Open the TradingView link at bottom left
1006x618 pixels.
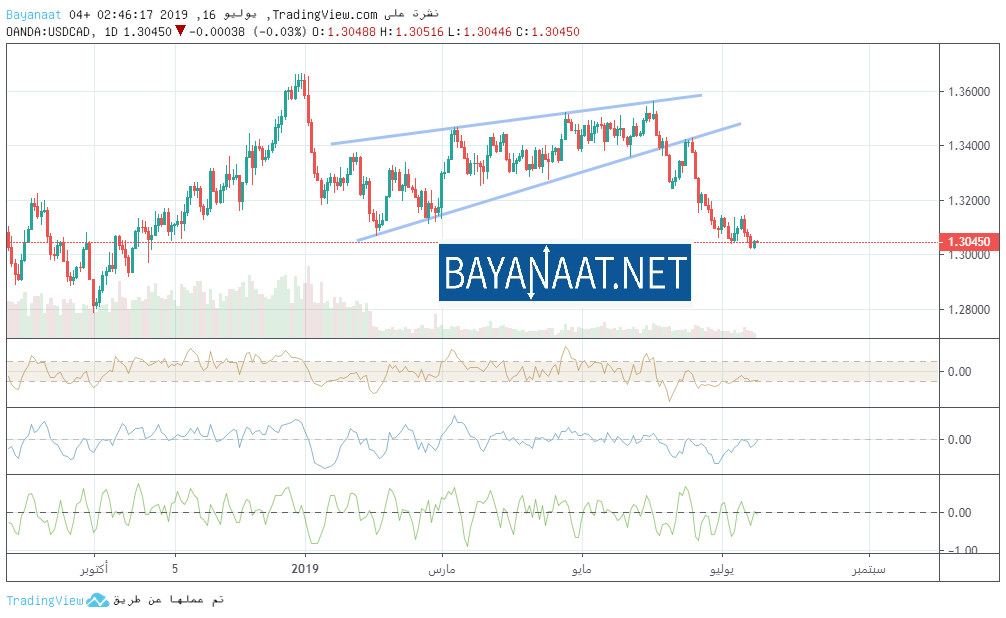click(x=44, y=600)
